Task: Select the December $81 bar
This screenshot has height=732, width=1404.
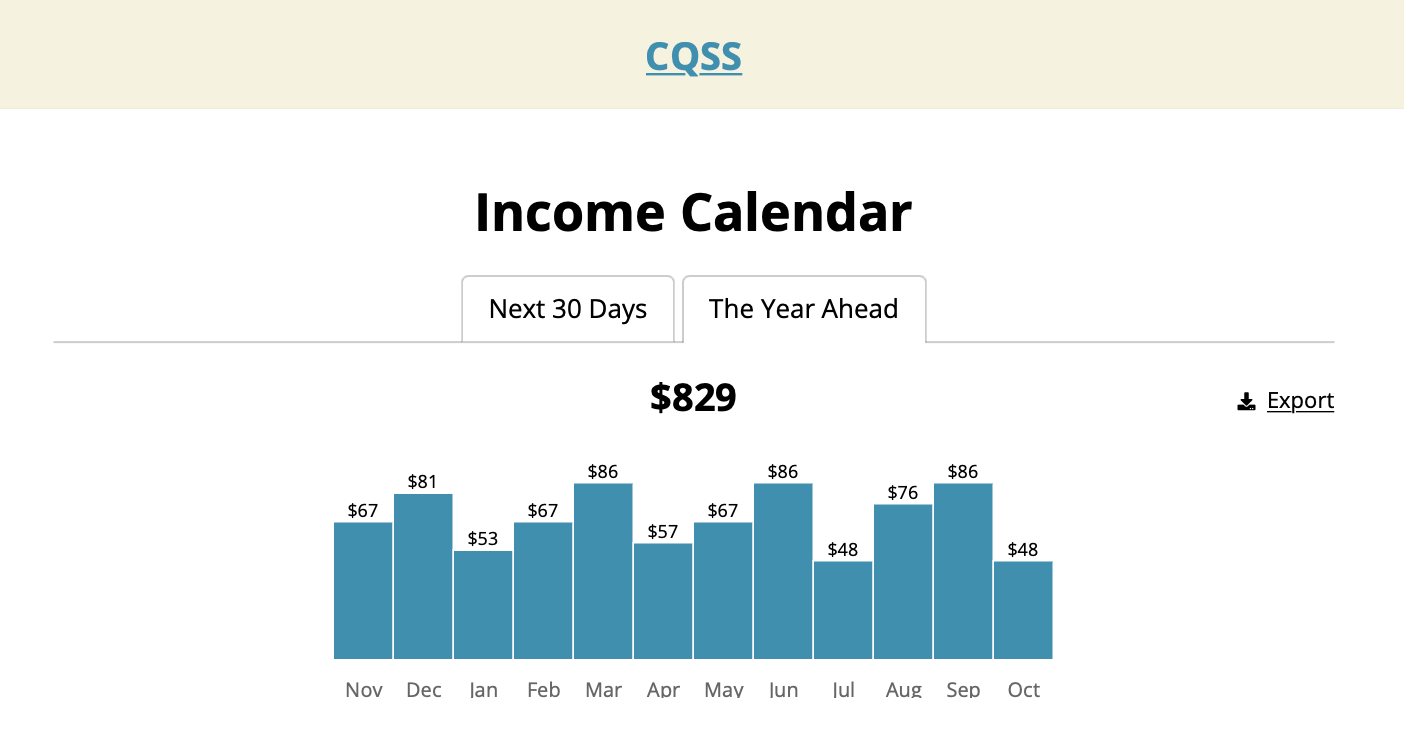Action: tap(423, 576)
